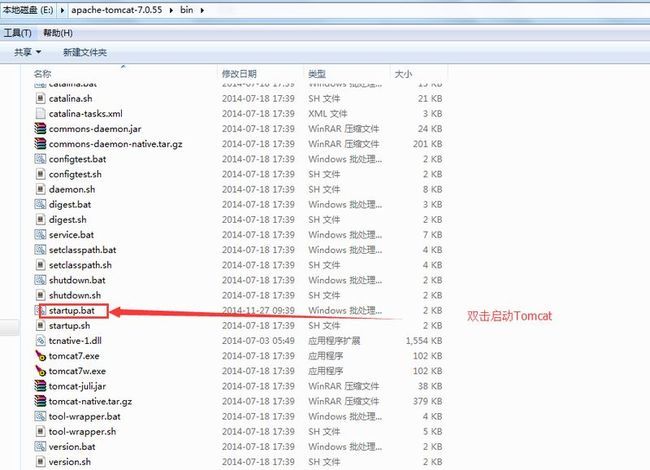Go to 本地磁盘 (E:) in the address bar
The image size is (650, 470).
pos(28,10)
